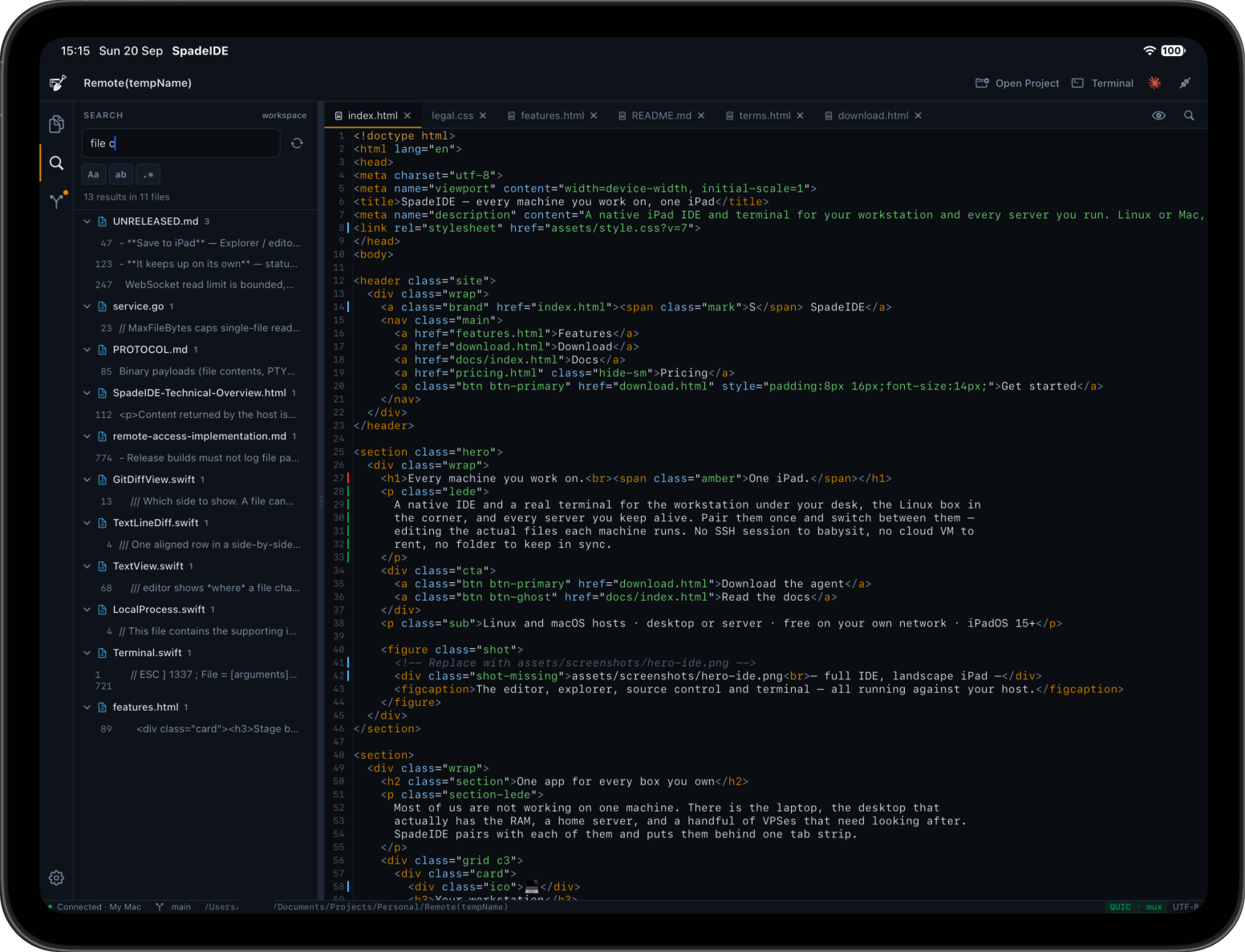Click the SpadeIDE spade logo icon

58,83
